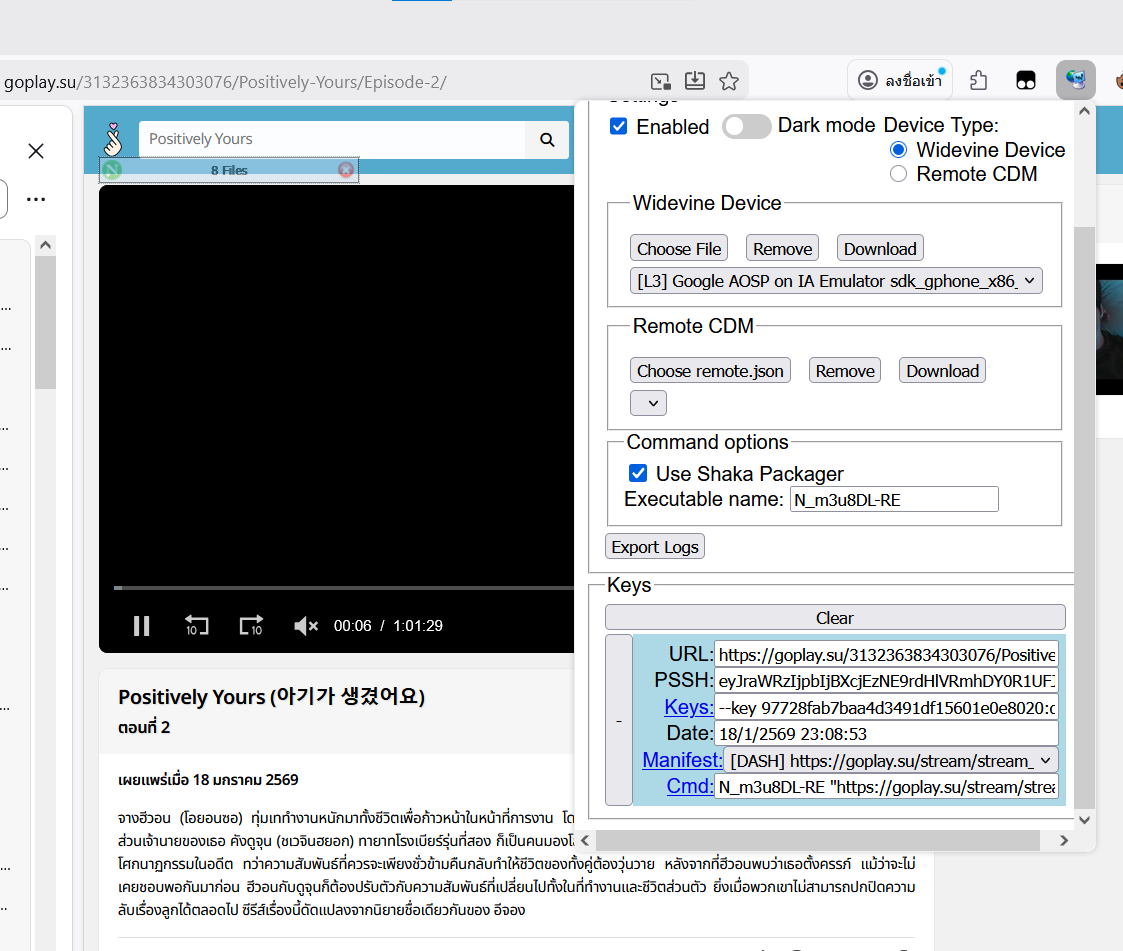This screenshot has height=951, width=1123.
Task: Bookmark this page with star icon
Action: click(x=729, y=81)
